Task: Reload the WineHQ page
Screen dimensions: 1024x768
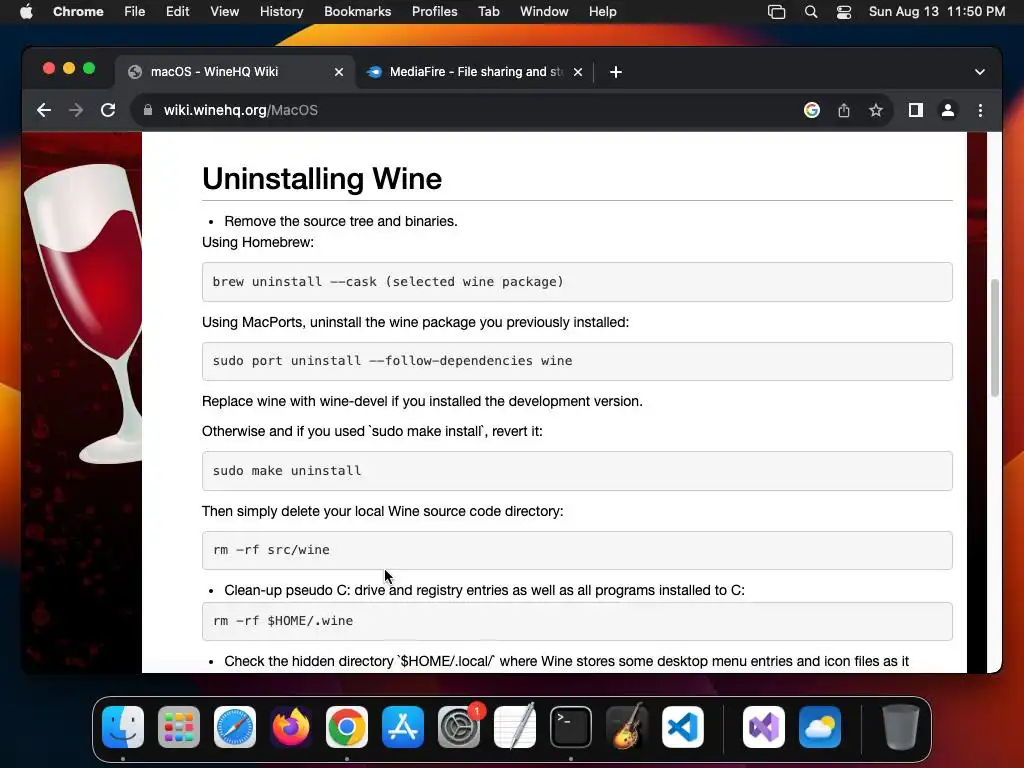Action: point(108,110)
